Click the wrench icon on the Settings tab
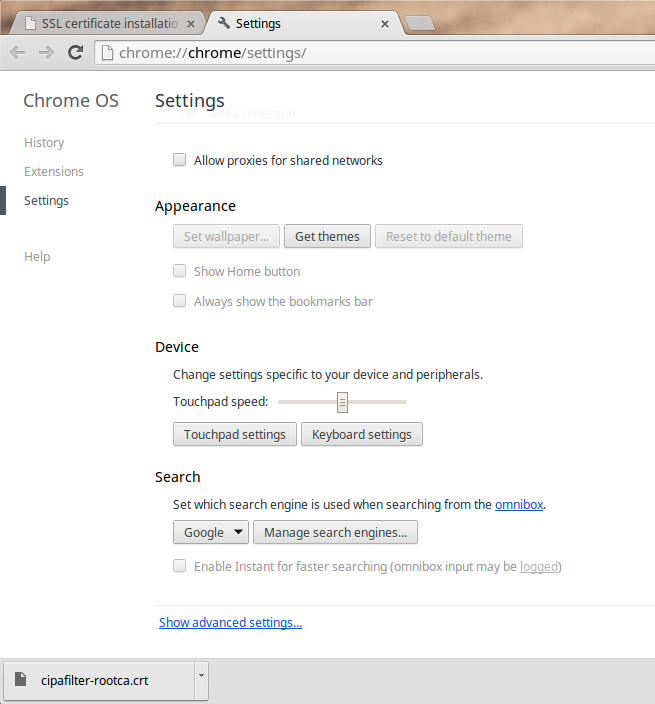 (224, 23)
